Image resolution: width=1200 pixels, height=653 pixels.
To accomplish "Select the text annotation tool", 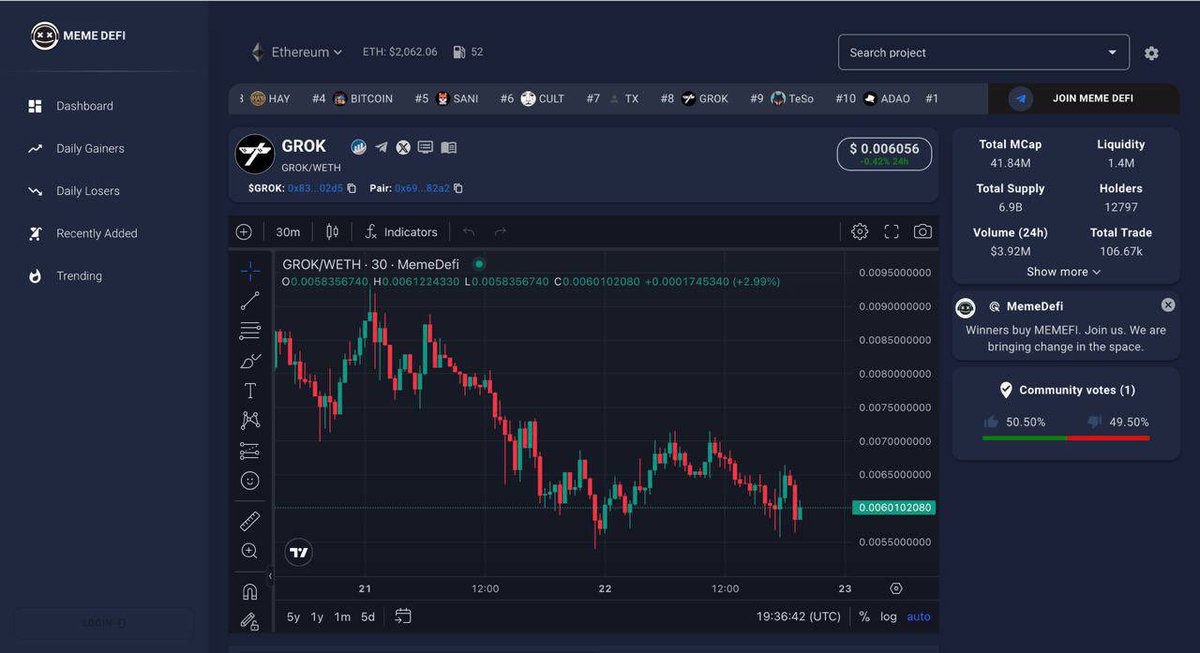I will [x=250, y=390].
